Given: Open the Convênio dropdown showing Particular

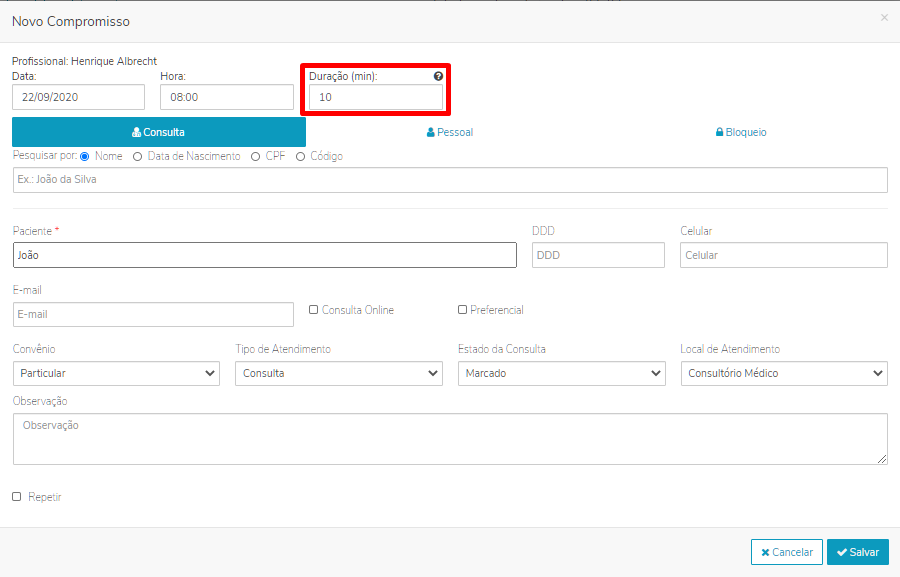Looking at the screenshot, I should click(117, 373).
